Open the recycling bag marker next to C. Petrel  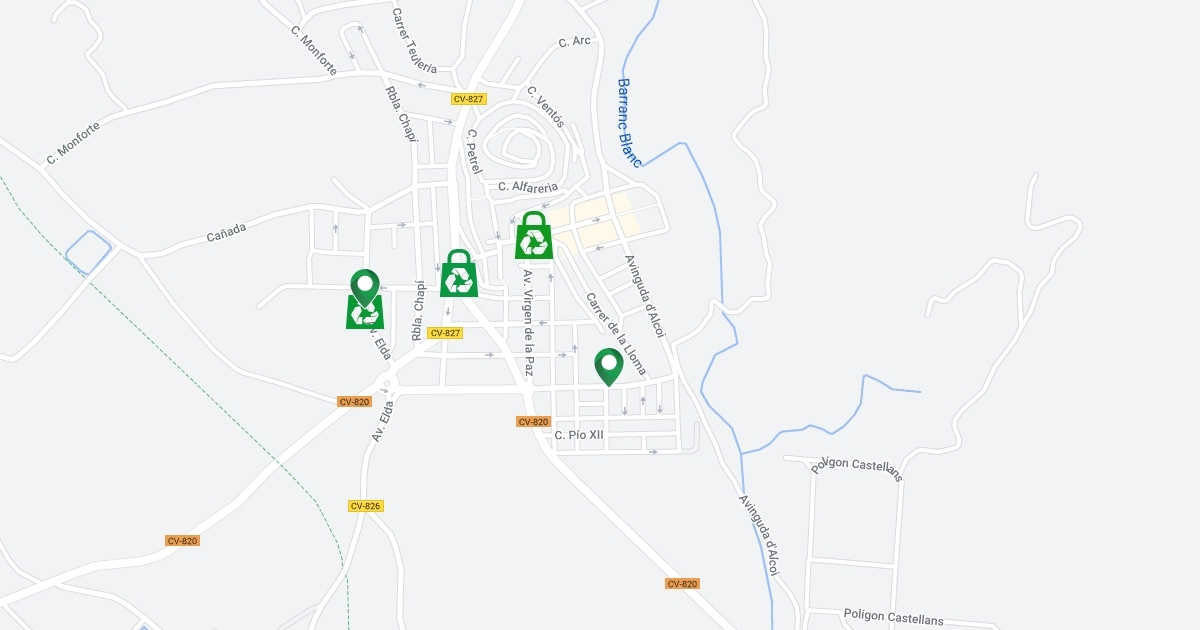coord(459,273)
